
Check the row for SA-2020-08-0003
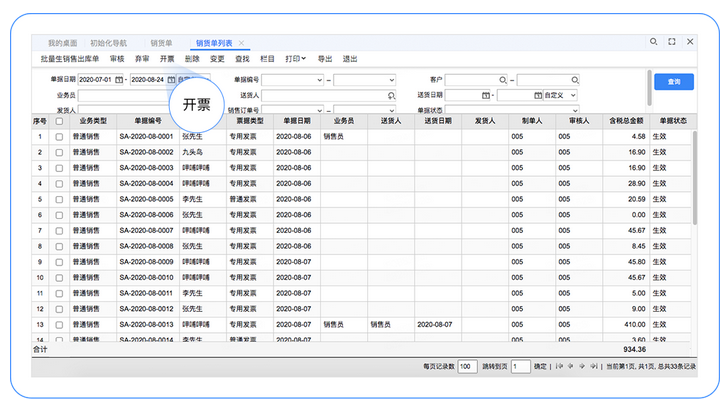click(x=59, y=168)
